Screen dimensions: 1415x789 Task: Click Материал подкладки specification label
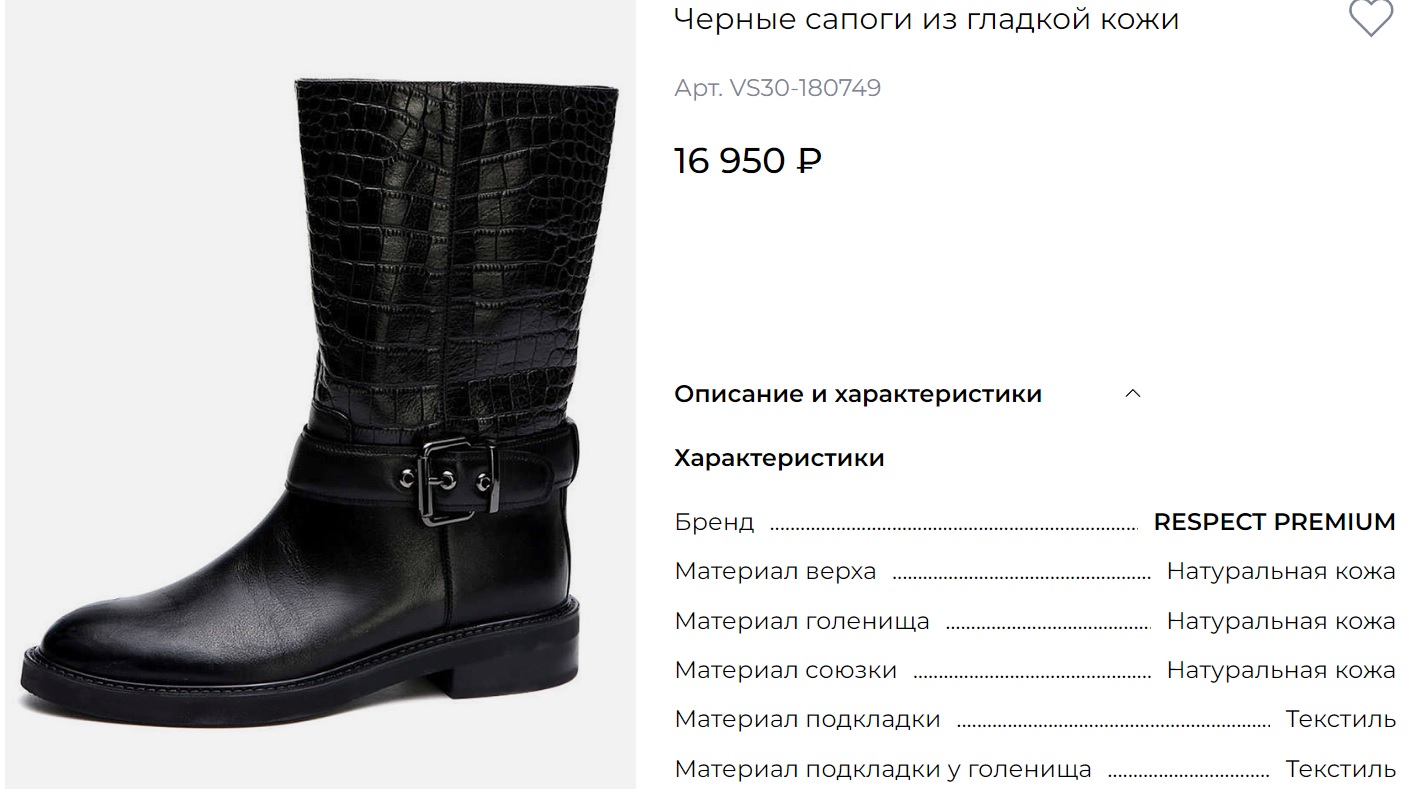pos(808,719)
